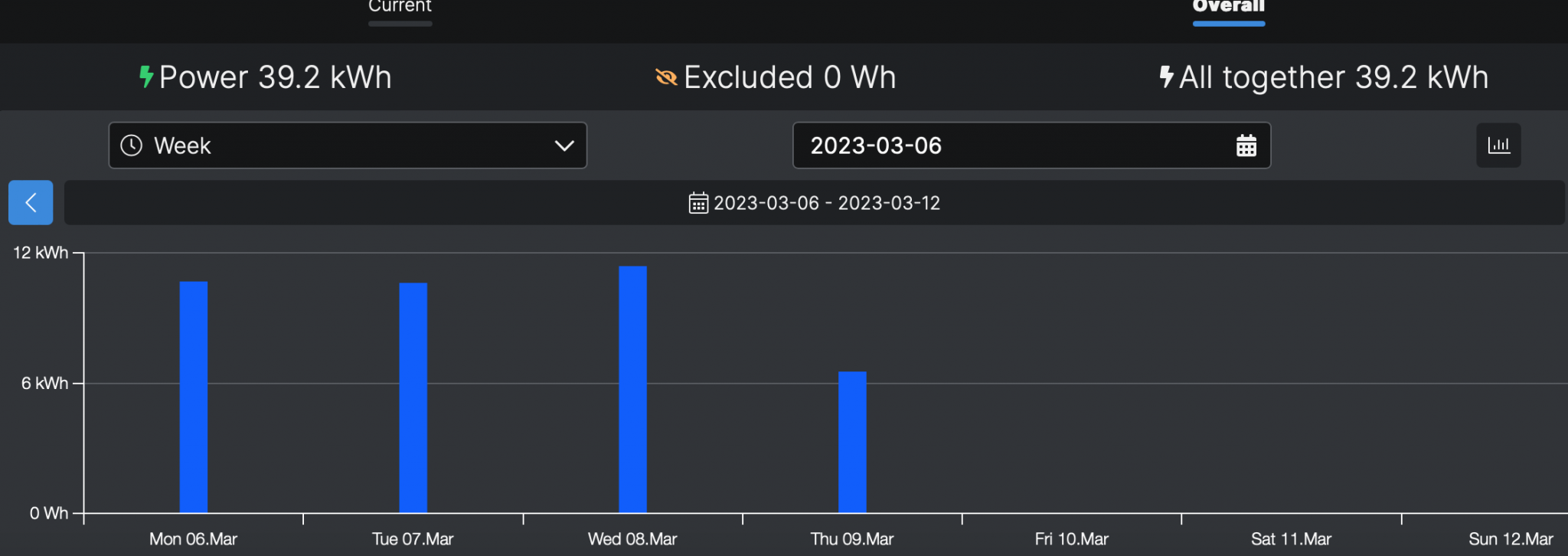Toggle chart type with the bar chart icon
The height and width of the screenshot is (556, 1568).
coord(1498,146)
